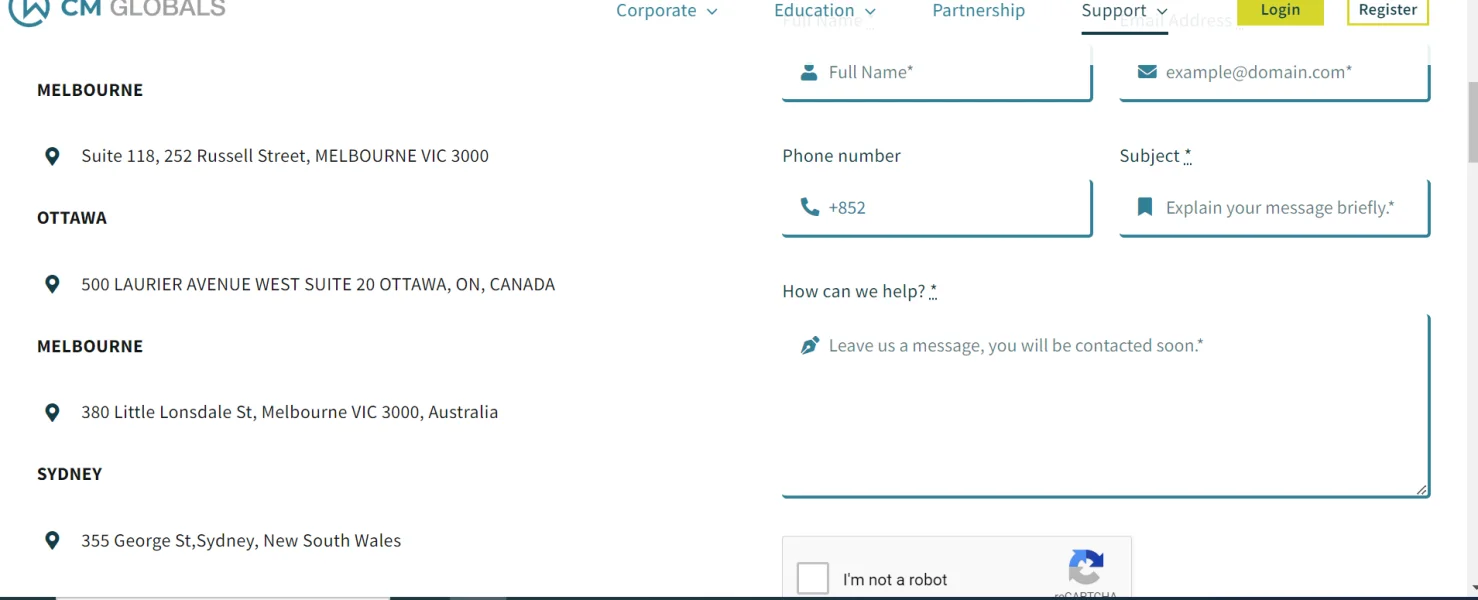Click the page vertical scrollbar thumb
Viewport: 1478px width, 600px height.
(x=1472, y=120)
